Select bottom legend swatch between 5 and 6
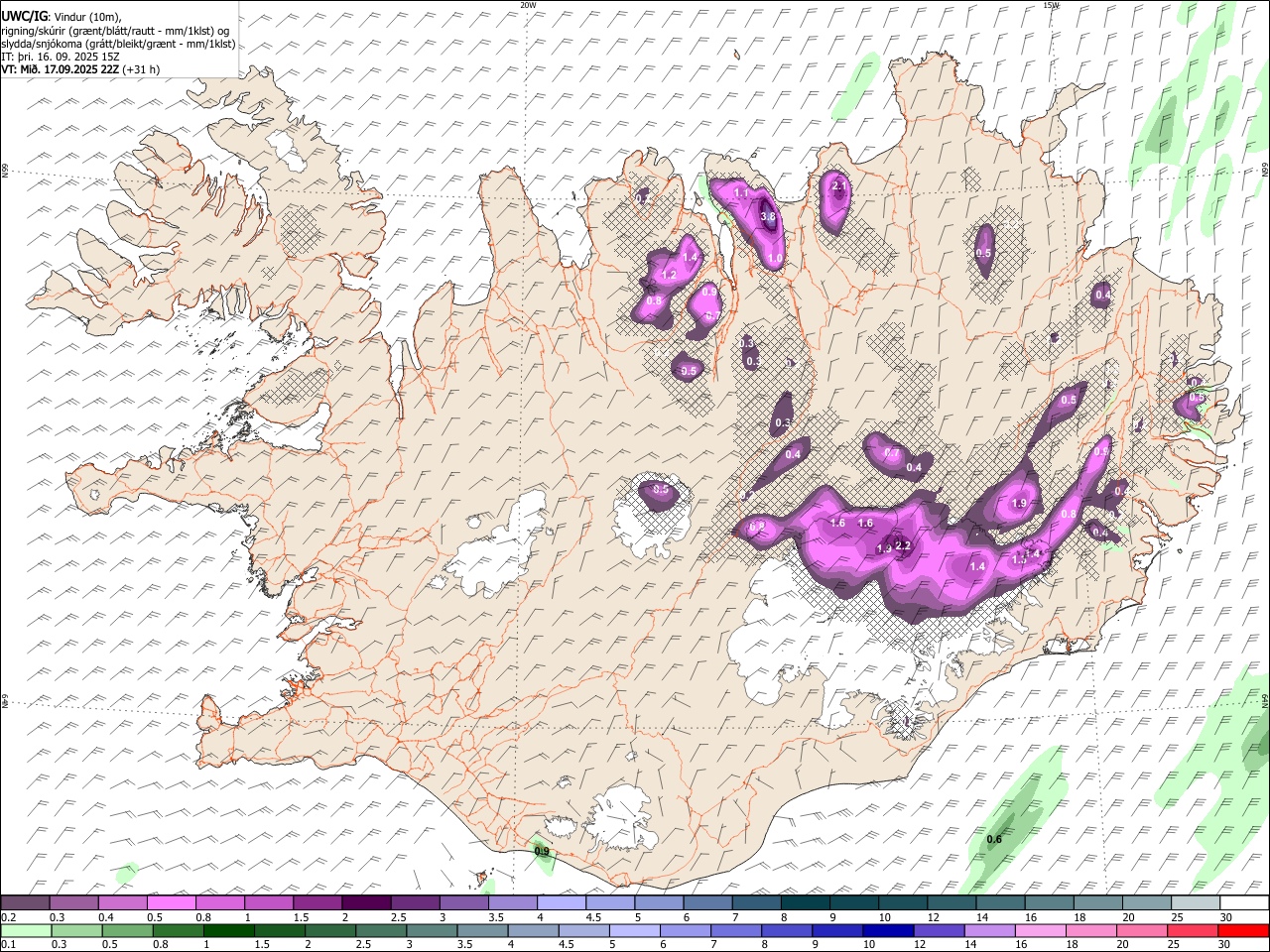 point(635,930)
